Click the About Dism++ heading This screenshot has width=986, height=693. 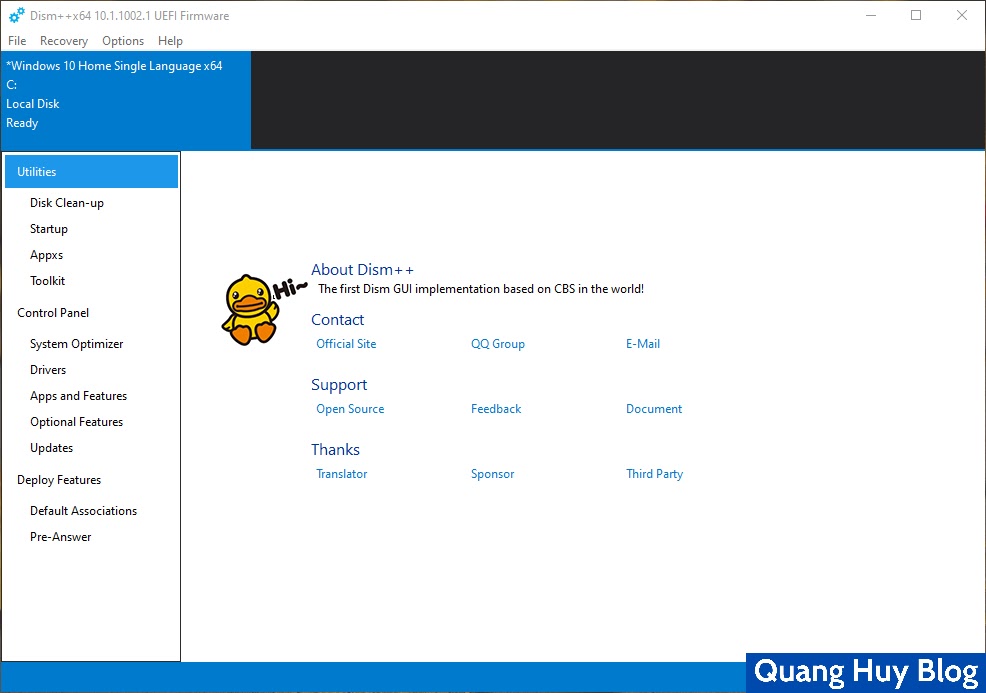pyautogui.click(x=362, y=270)
